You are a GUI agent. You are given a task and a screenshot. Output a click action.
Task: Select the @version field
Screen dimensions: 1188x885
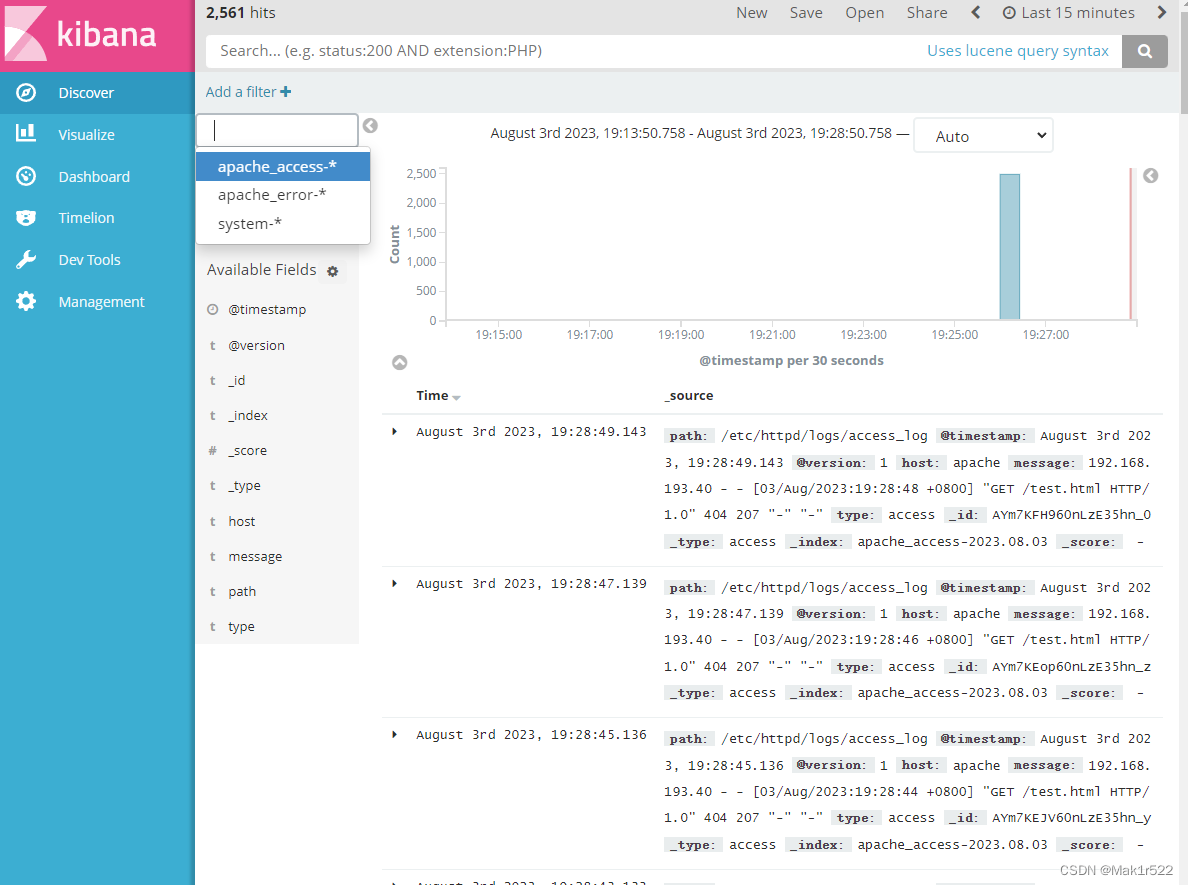(x=256, y=345)
